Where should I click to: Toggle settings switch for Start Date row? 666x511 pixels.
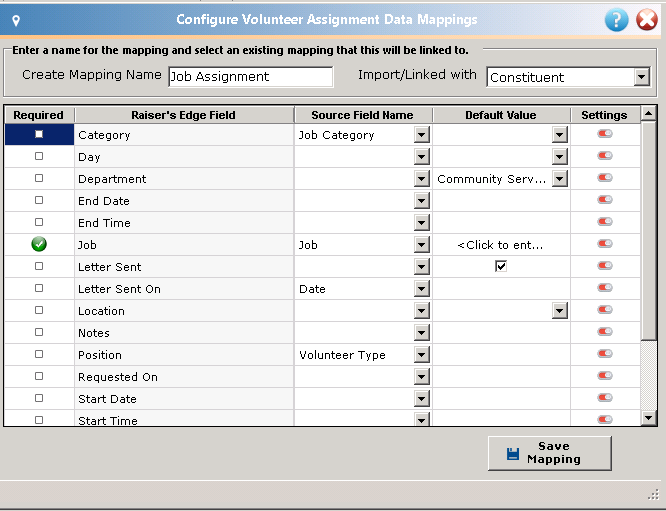(605, 398)
